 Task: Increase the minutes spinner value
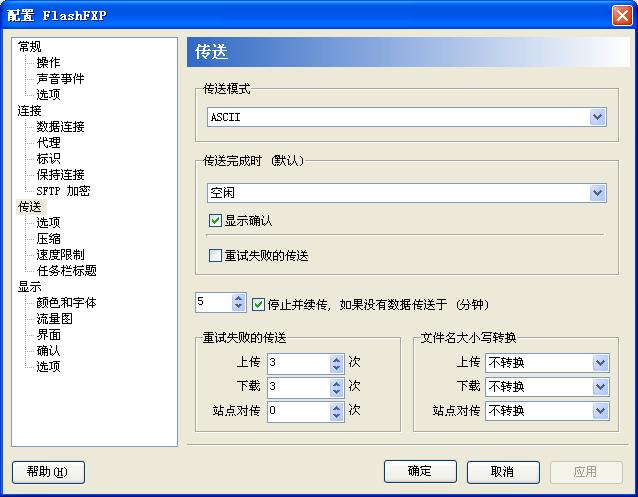click(x=238, y=299)
